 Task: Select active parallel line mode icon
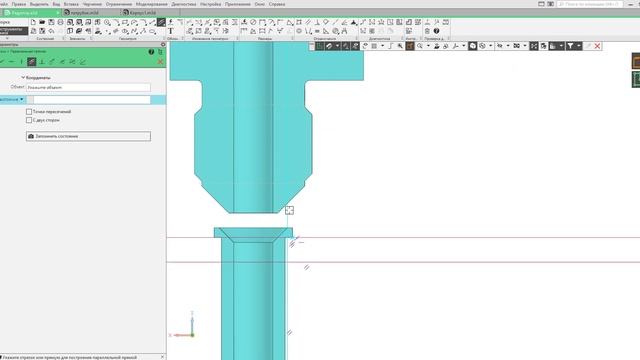tap(31, 62)
